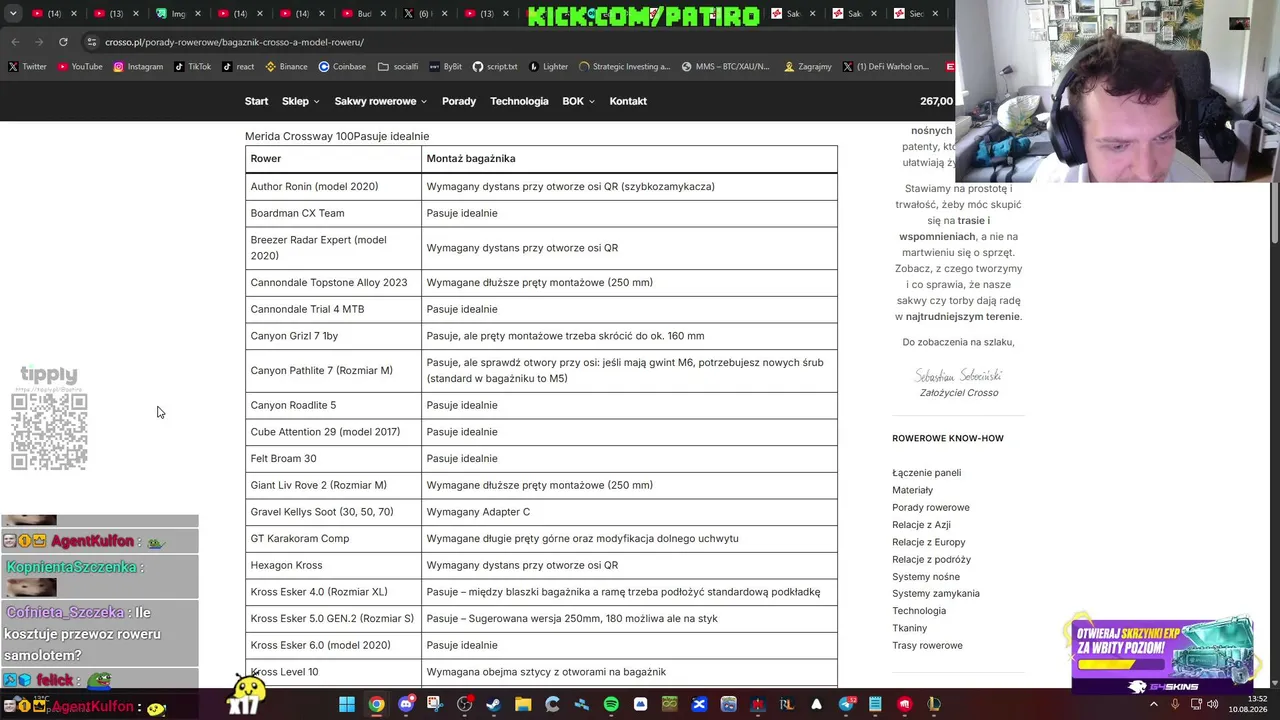Click the tipply QR code
The image size is (1280, 720).
[x=49, y=431]
